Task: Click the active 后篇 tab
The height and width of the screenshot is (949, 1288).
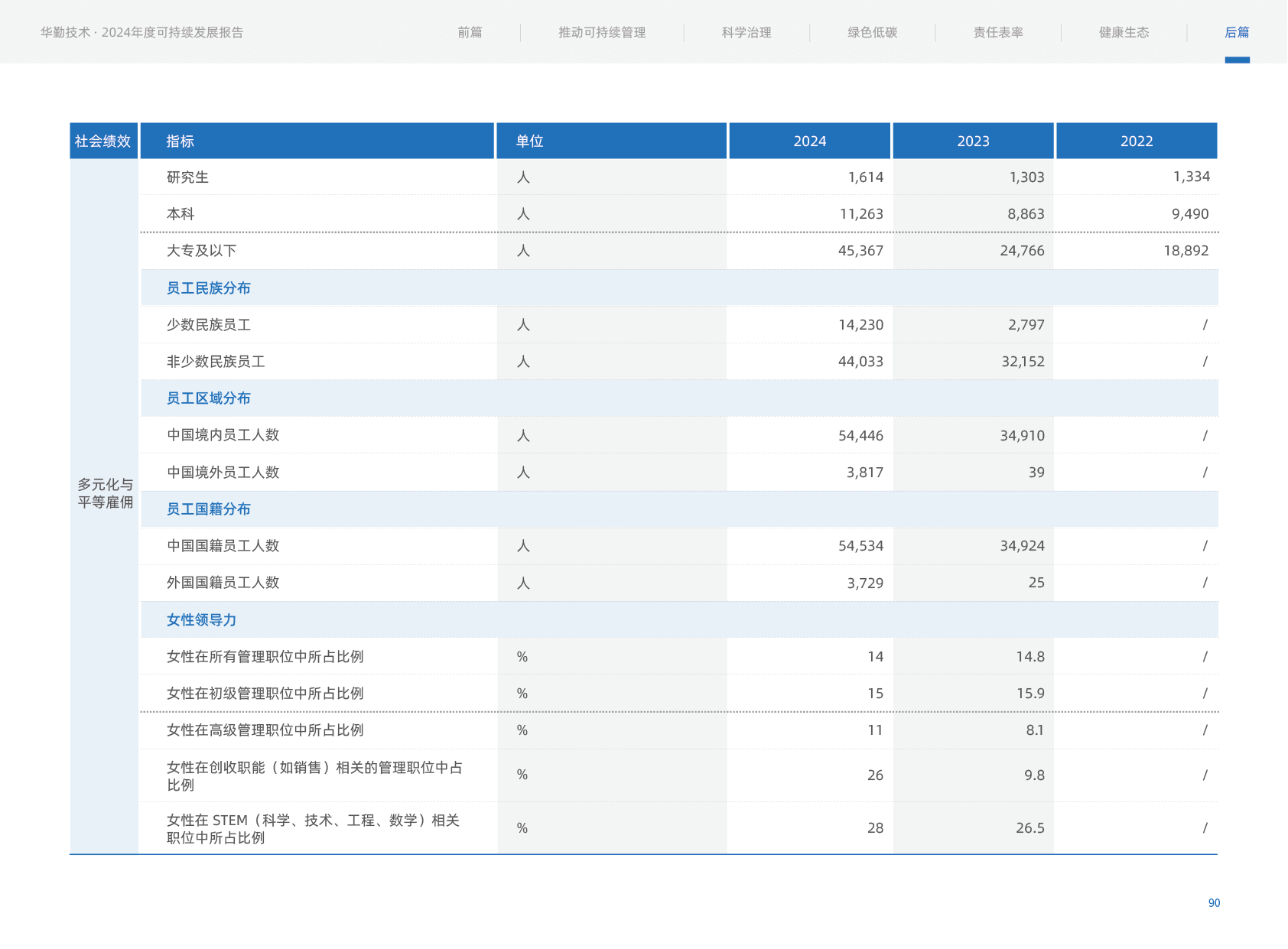Action: click(x=1237, y=32)
